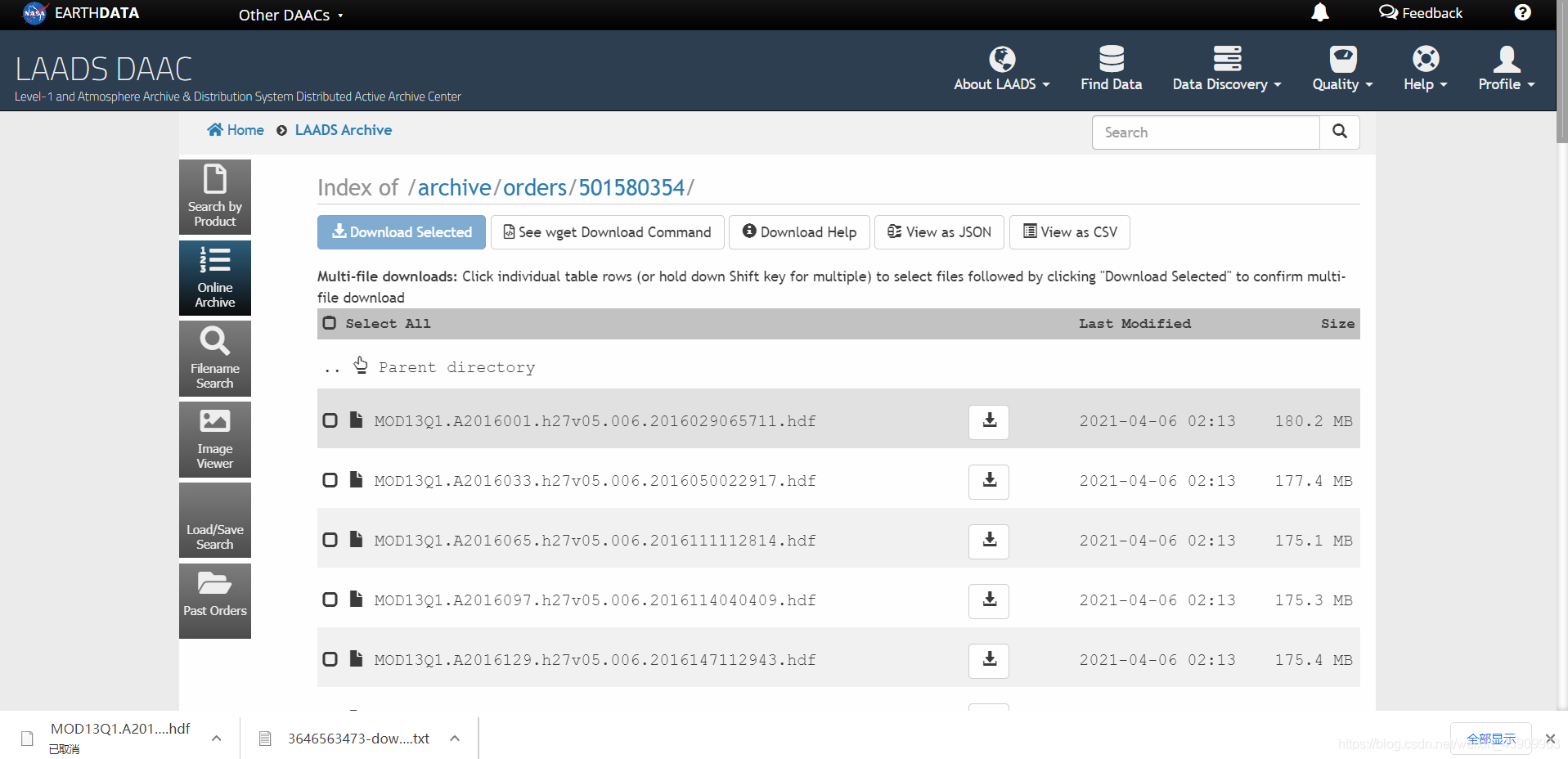
Task: Open MOD13Q1.A2016001 file name link
Action: (x=595, y=421)
